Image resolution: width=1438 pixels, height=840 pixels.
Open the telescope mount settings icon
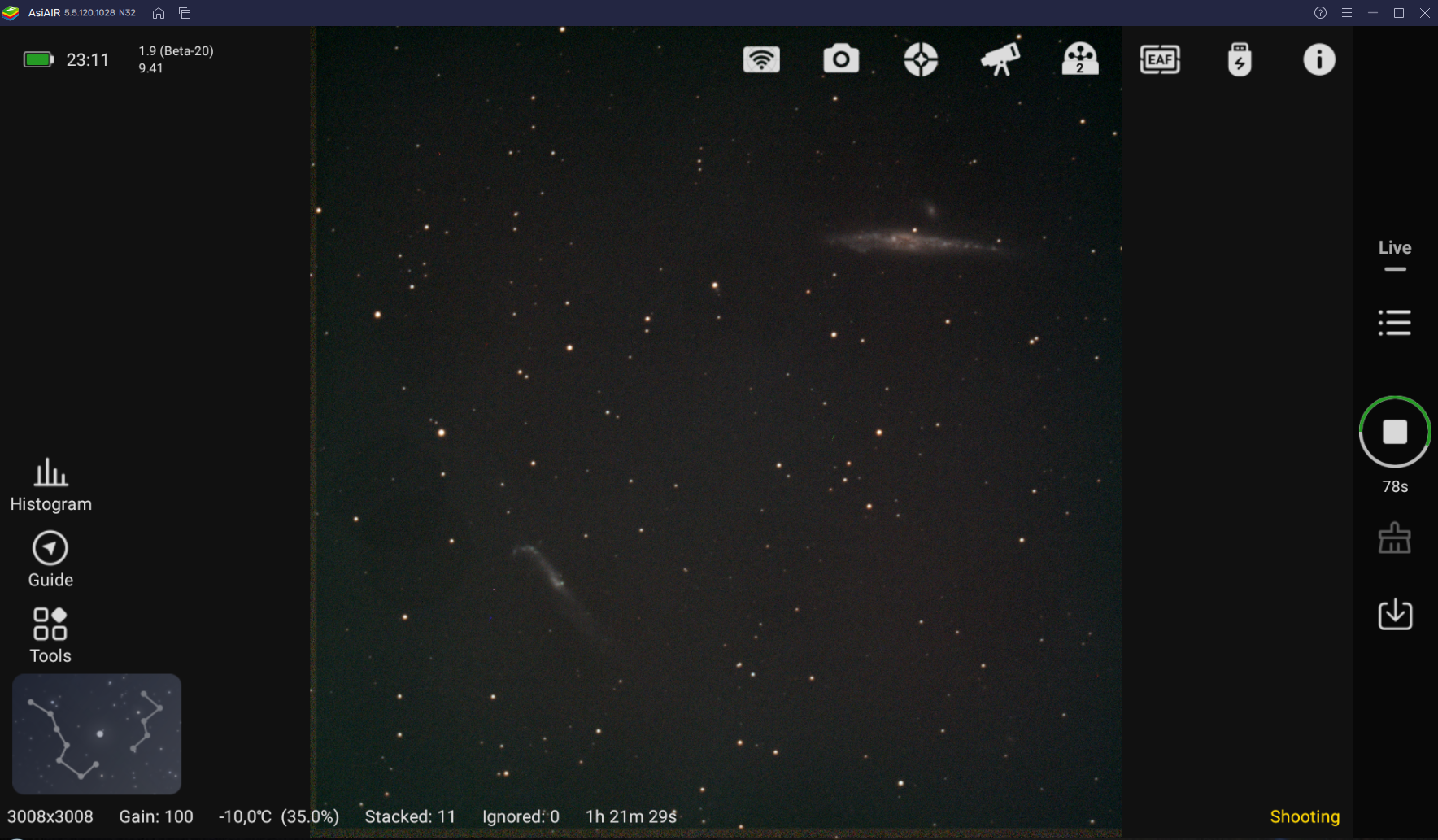(x=1000, y=59)
